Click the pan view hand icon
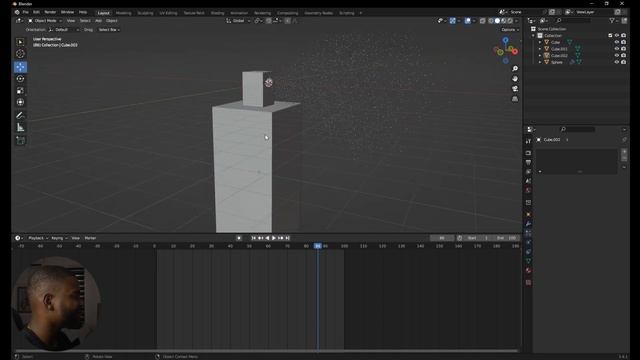This screenshot has width=640, height=360. tap(515, 79)
